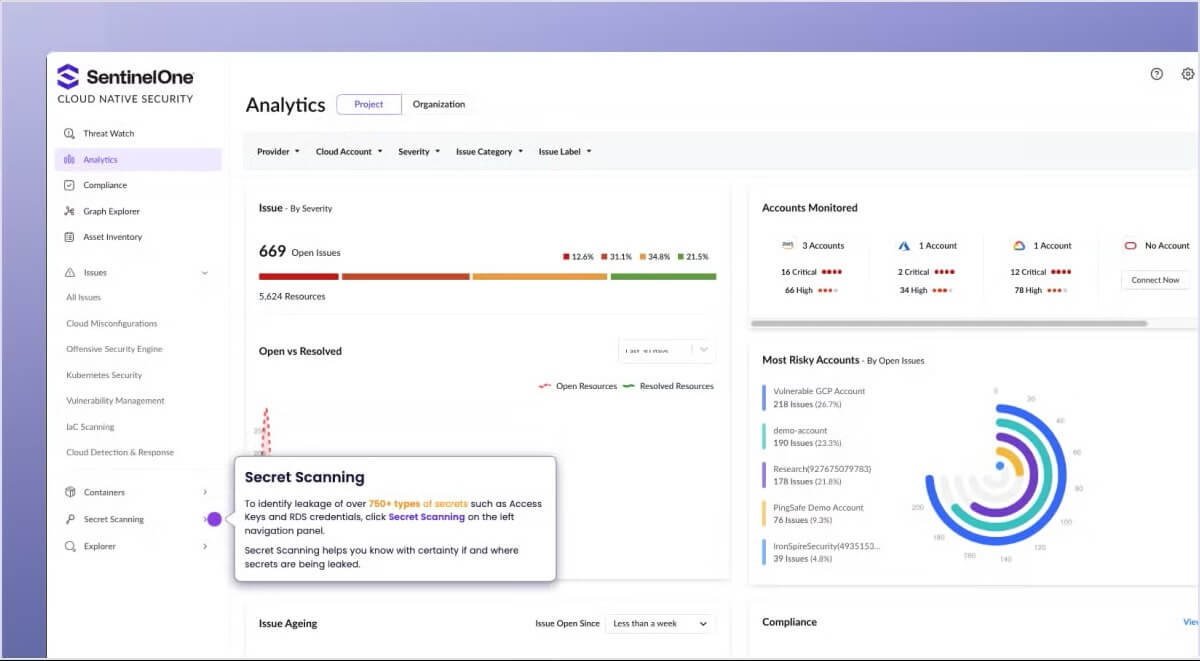Click the Analytics bar chart icon
1200x661 pixels.
(69, 159)
